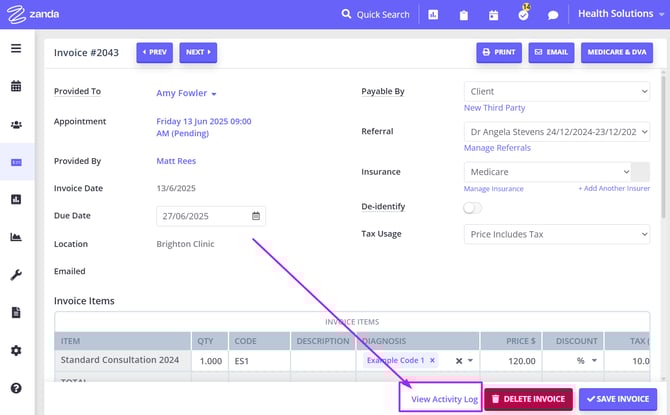Image resolution: width=670 pixels, height=415 pixels.
Task: Expand the Payable By dropdown
Action: (x=556, y=91)
